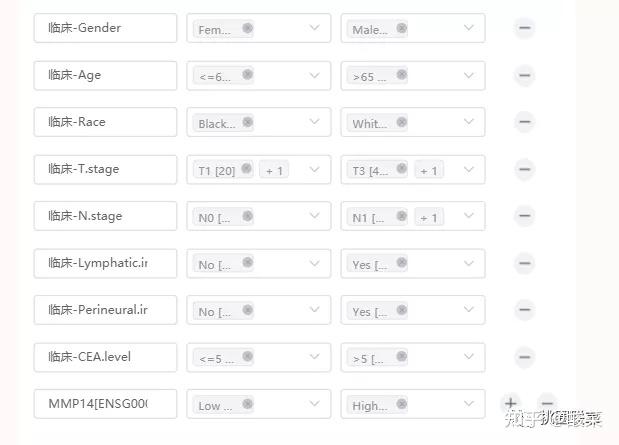Screen dimensions: 619x445
Task: Open the High... dropdown for MMP14
Action: point(468,404)
